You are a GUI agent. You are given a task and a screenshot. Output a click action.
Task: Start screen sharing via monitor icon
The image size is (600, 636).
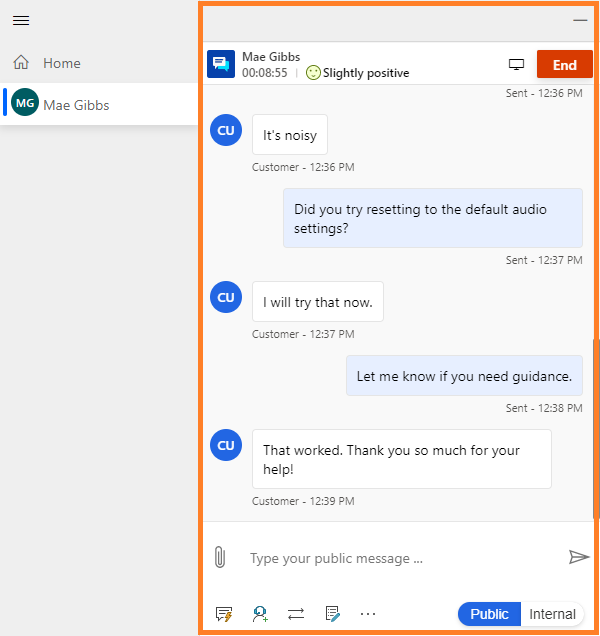[516, 64]
